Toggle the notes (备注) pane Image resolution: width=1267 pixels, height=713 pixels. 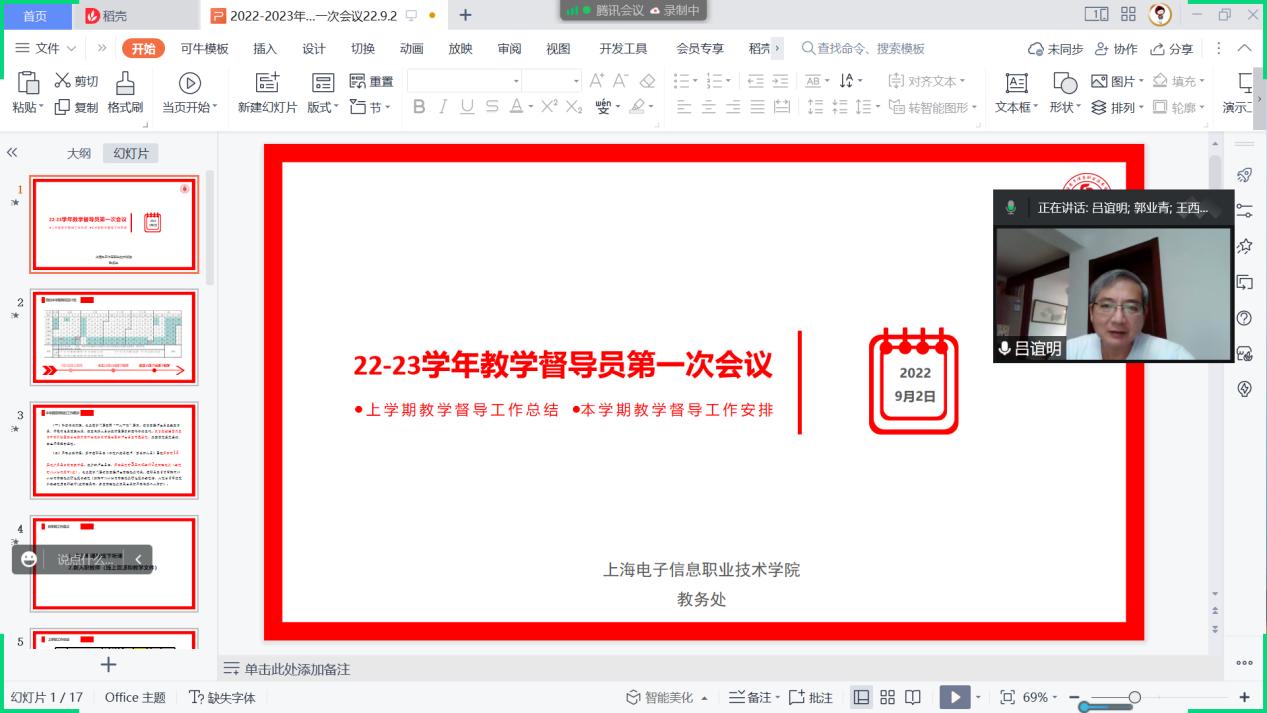click(750, 697)
